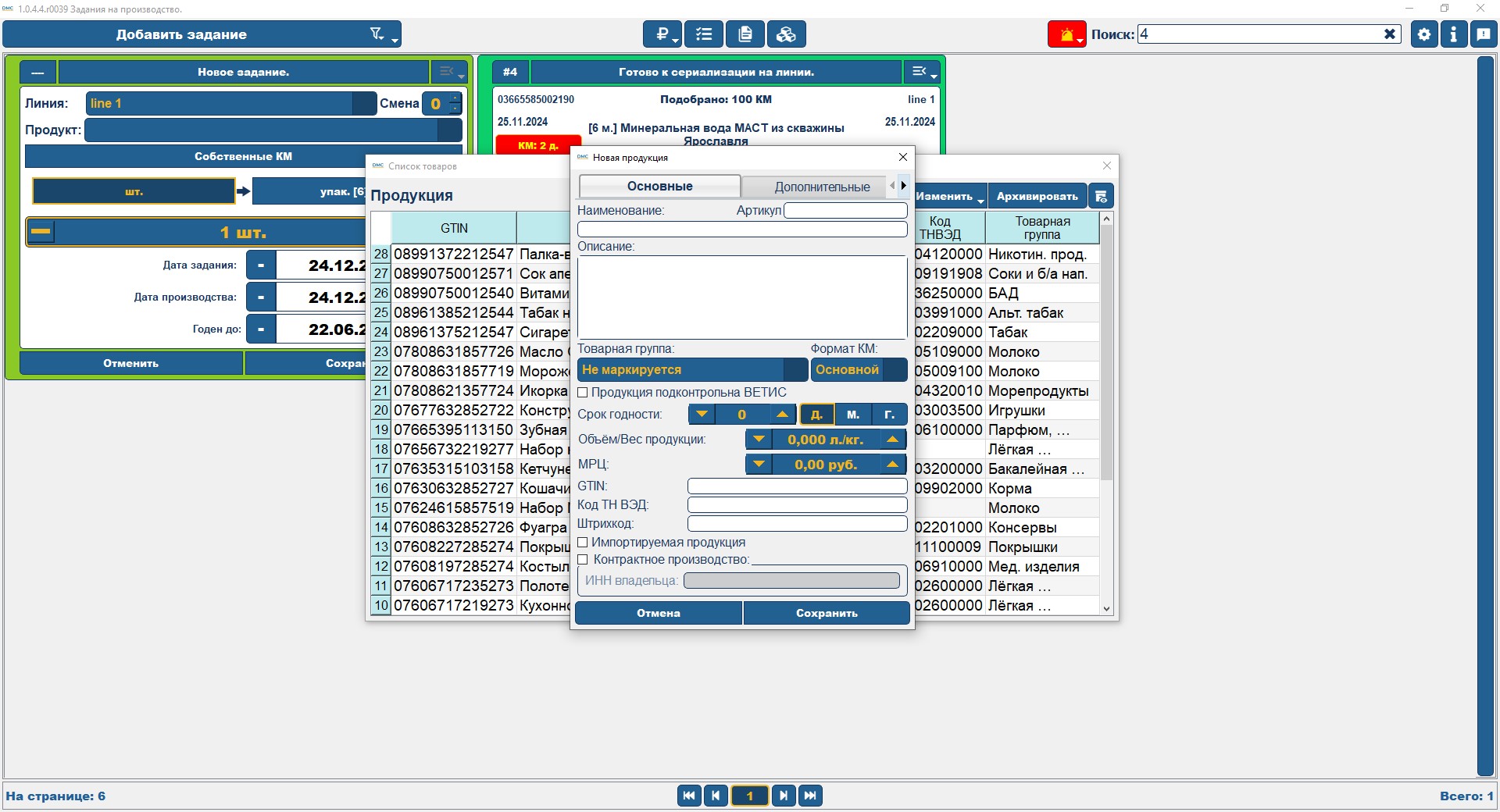Go to last page button
The height and width of the screenshot is (812, 1500).
pyautogui.click(x=811, y=796)
